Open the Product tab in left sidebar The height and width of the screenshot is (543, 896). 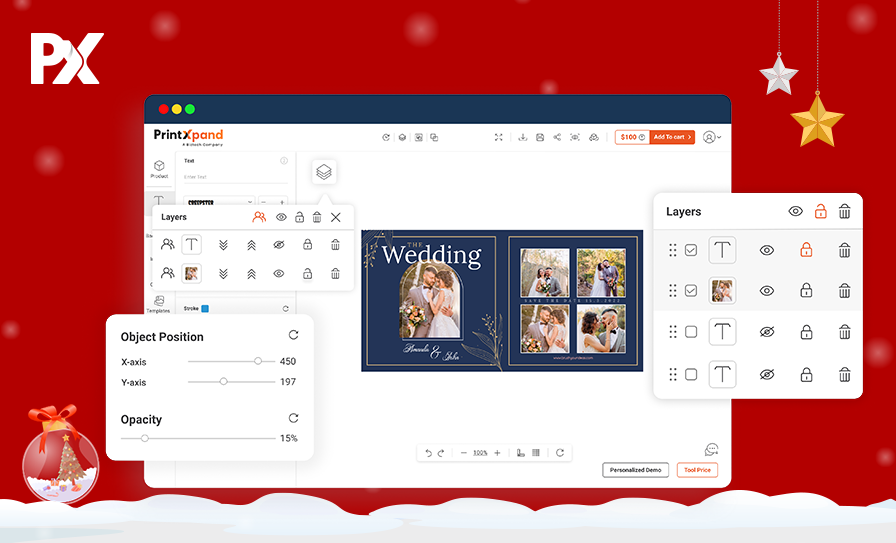point(159,168)
